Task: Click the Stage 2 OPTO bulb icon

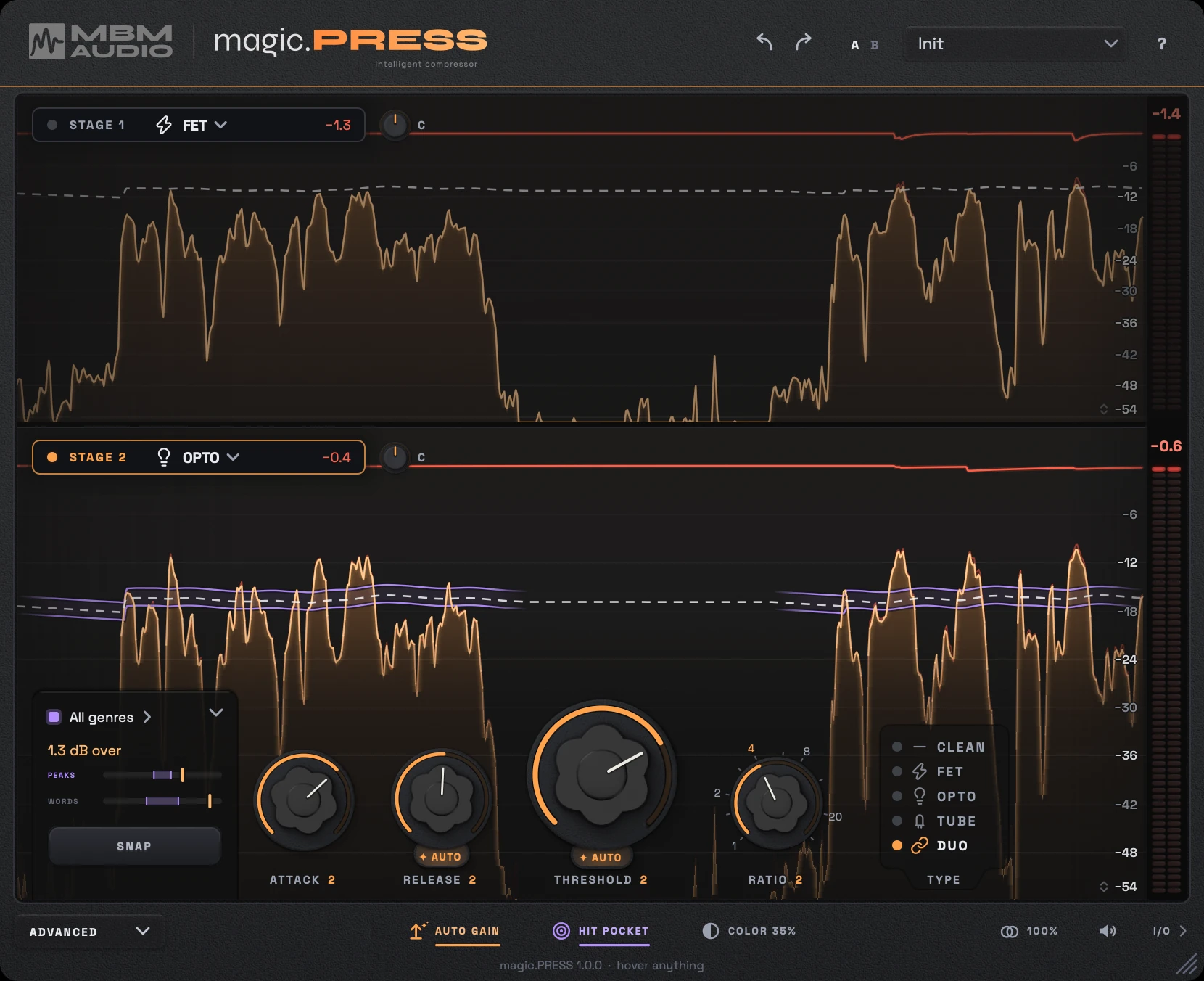Action: [x=164, y=457]
